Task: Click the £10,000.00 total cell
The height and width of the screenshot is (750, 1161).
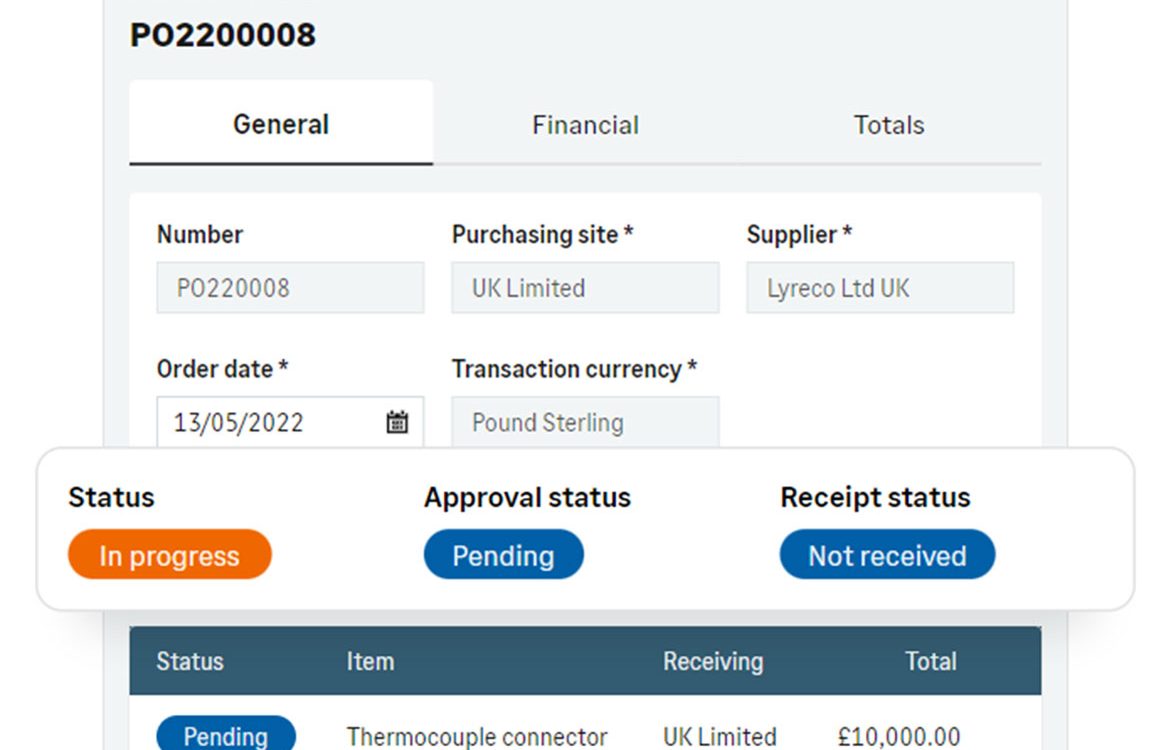Action: tap(899, 736)
